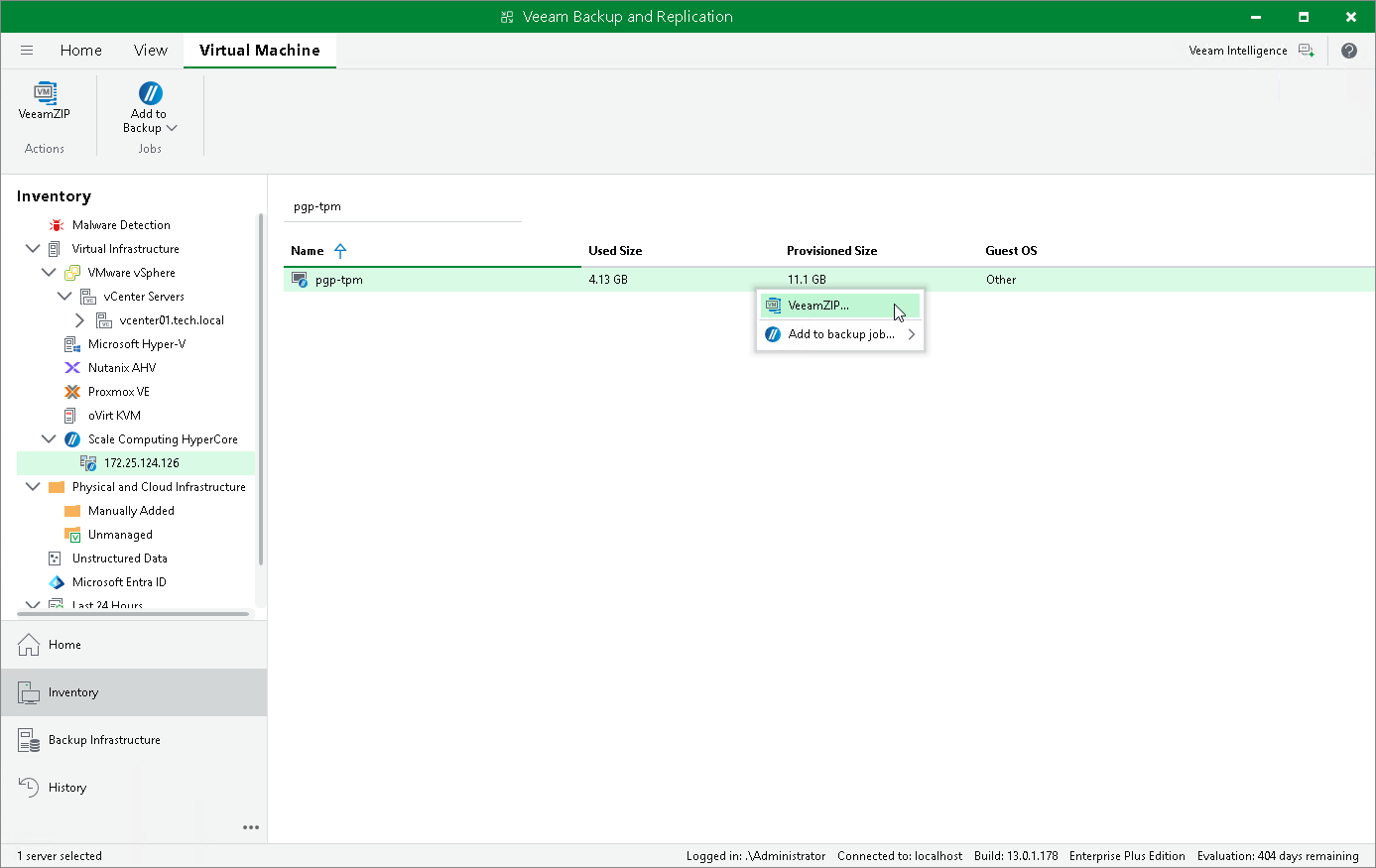Select the Unmanaged tree item

point(120,535)
